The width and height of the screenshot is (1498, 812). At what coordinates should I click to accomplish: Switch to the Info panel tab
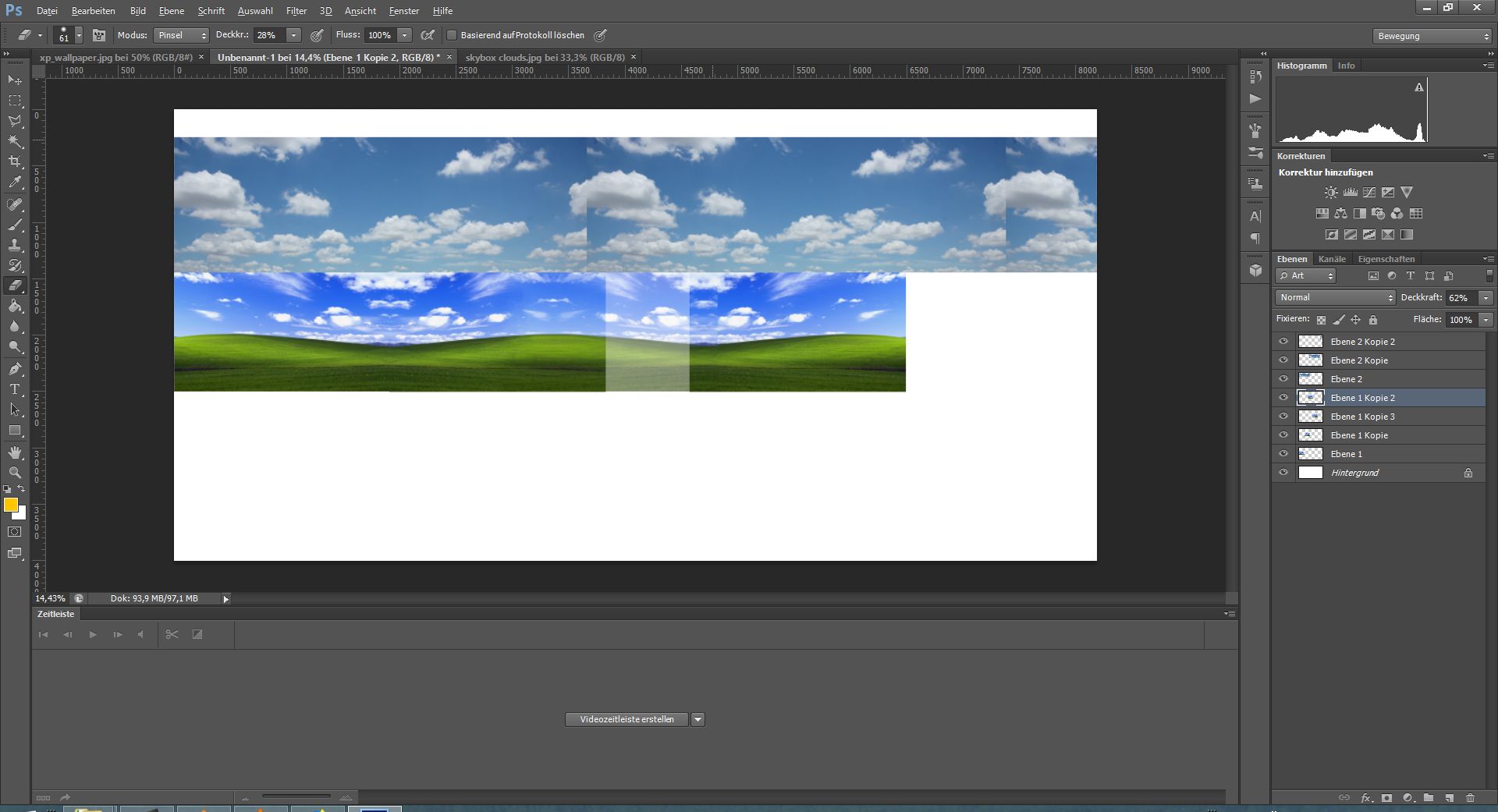pyautogui.click(x=1347, y=66)
